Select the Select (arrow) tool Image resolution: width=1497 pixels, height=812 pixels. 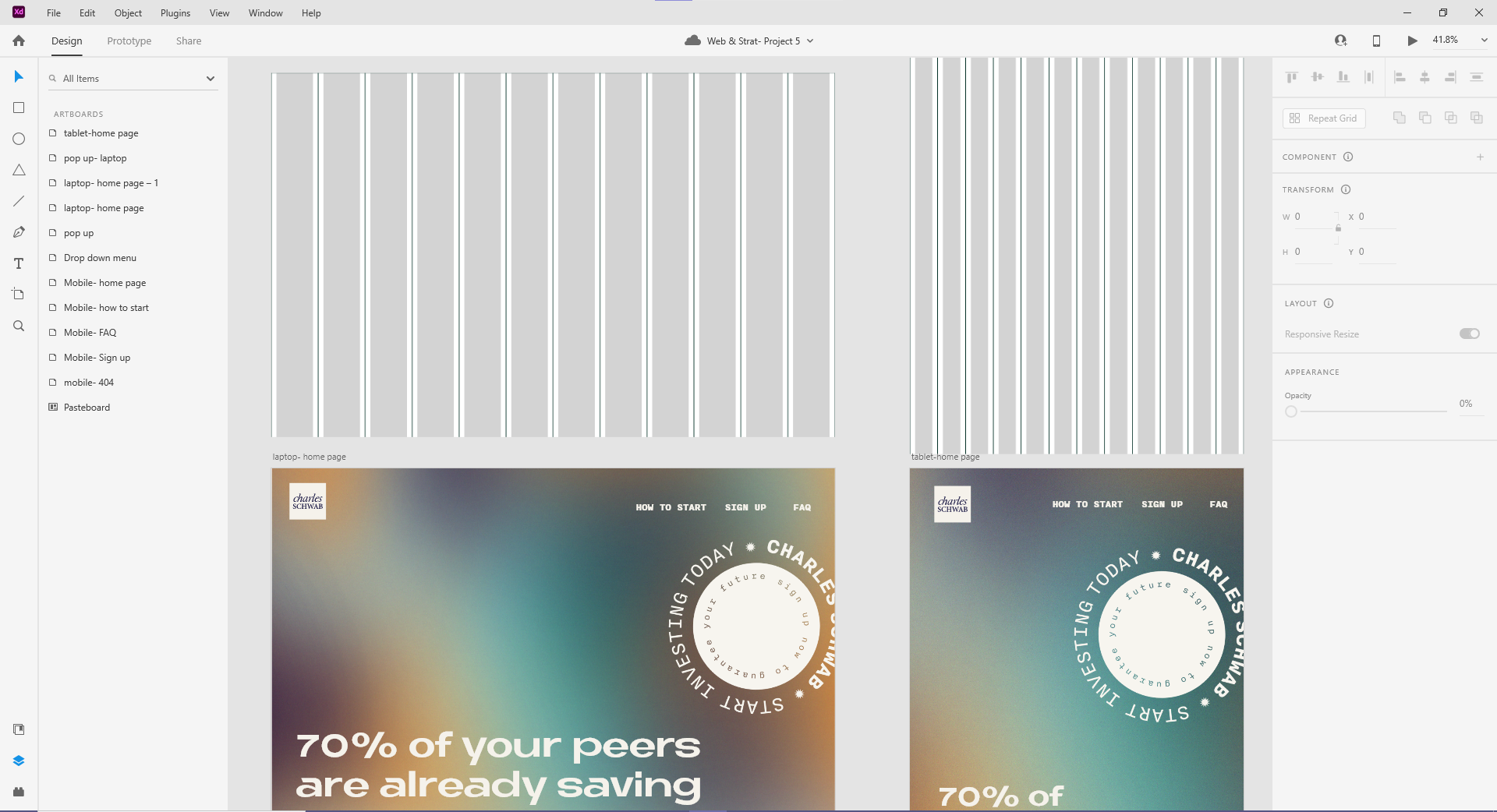point(19,76)
